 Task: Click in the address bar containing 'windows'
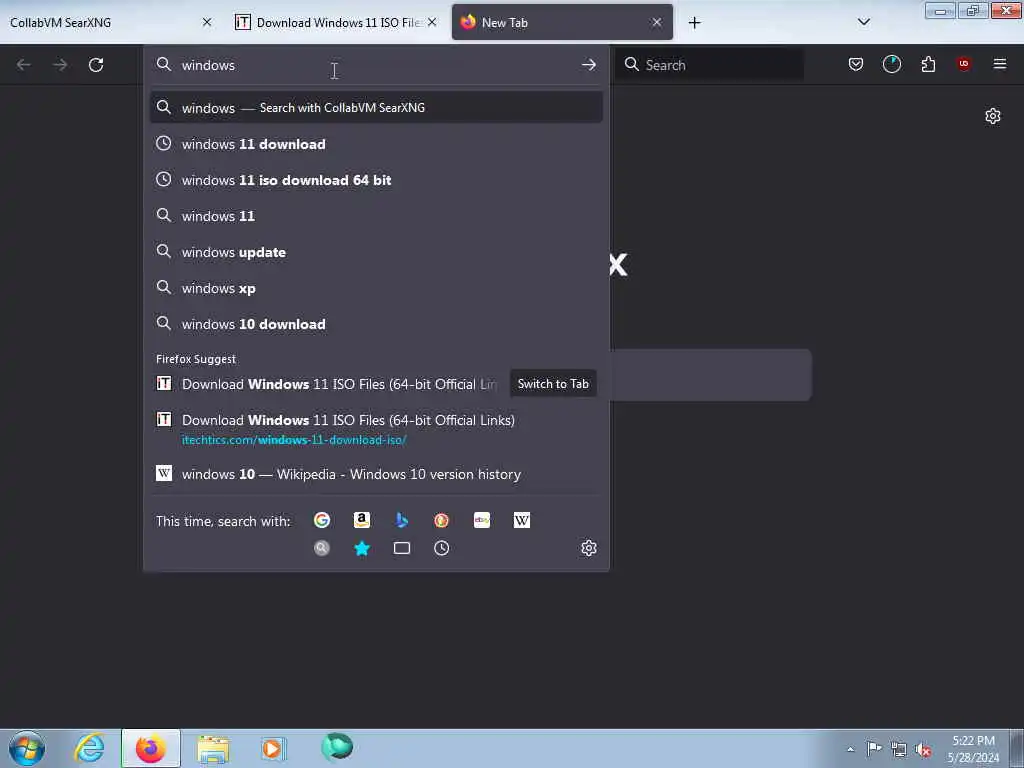[x=376, y=65]
